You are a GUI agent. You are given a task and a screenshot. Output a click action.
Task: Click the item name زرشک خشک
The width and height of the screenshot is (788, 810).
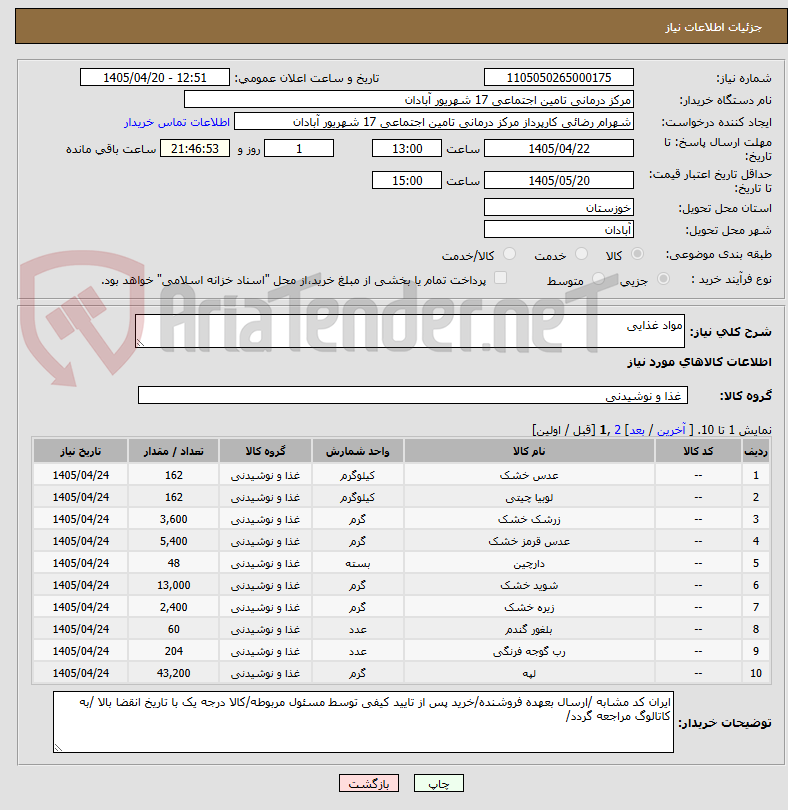point(529,519)
